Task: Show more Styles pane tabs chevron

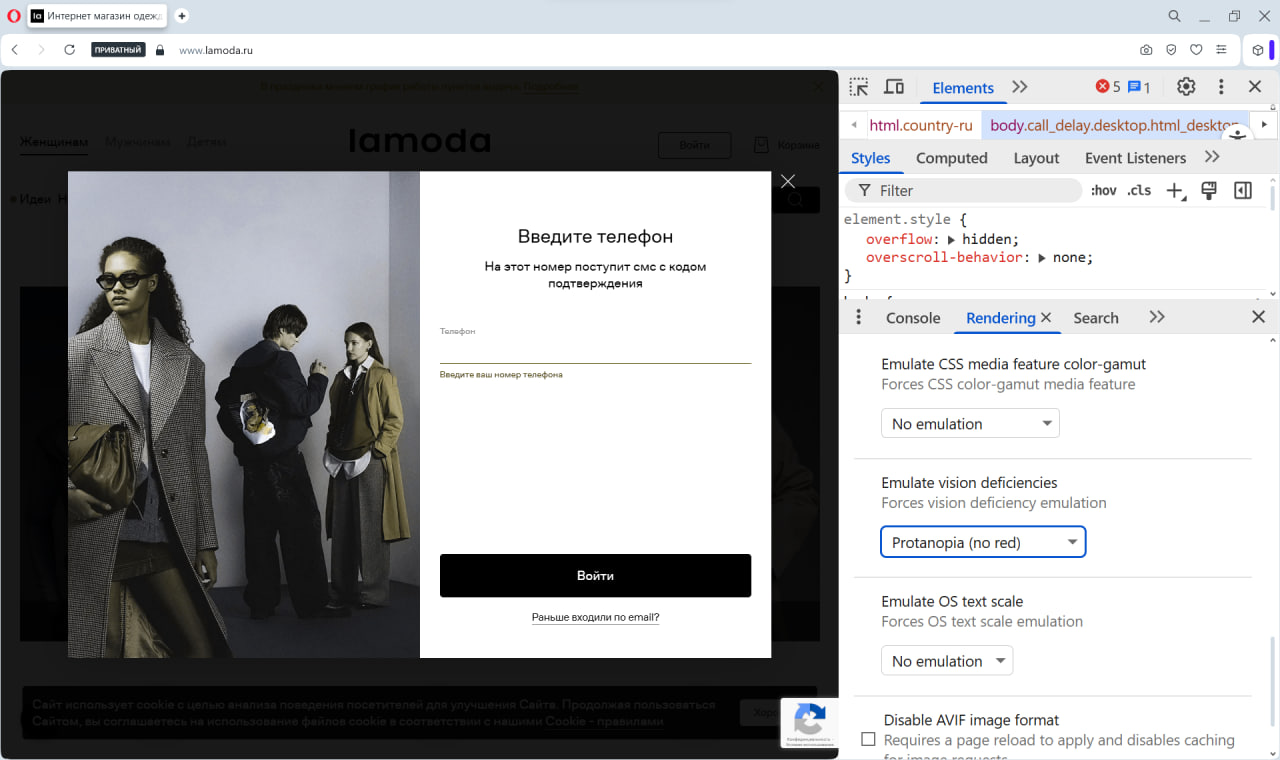Action: (1212, 157)
